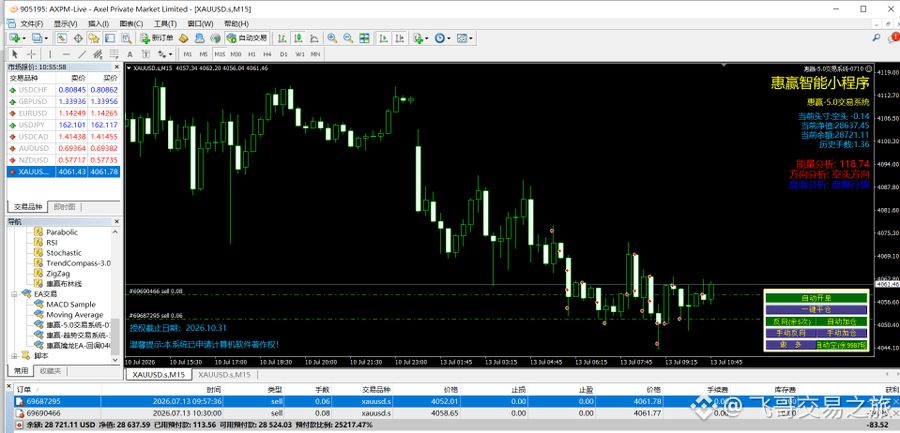
Task: Toggle chart shift icon
Action: pos(398,38)
